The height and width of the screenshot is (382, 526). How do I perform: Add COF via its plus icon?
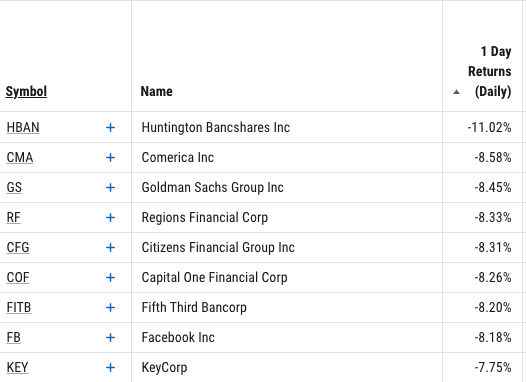[110, 278]
